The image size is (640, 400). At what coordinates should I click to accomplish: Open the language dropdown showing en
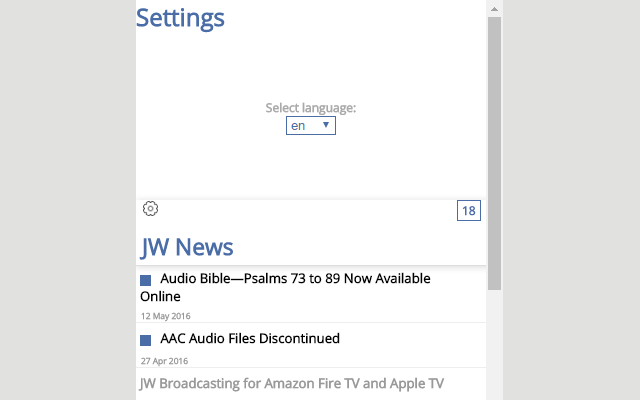(311, 126)
